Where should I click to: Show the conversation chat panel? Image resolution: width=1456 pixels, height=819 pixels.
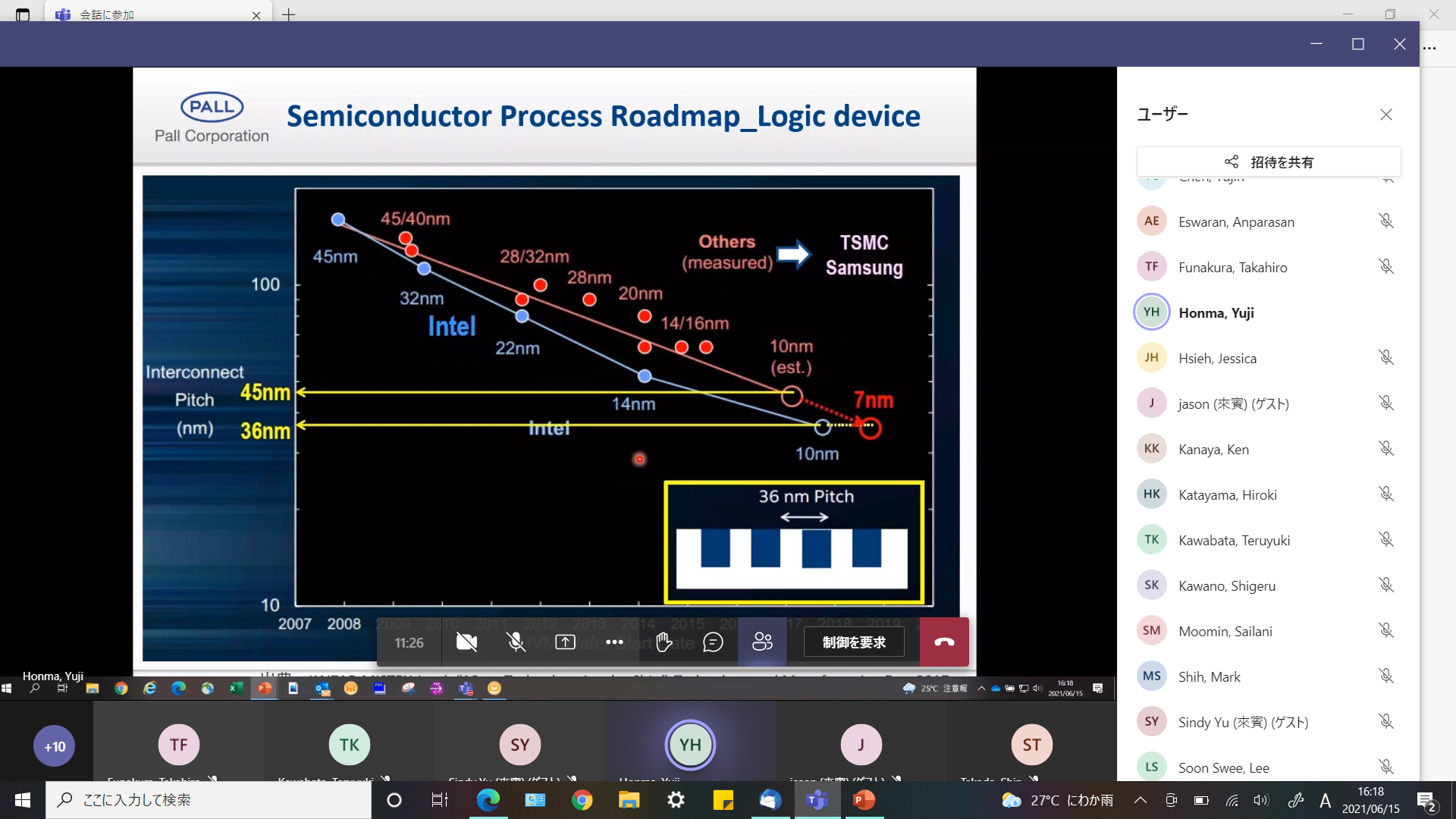tap(713, 642)
